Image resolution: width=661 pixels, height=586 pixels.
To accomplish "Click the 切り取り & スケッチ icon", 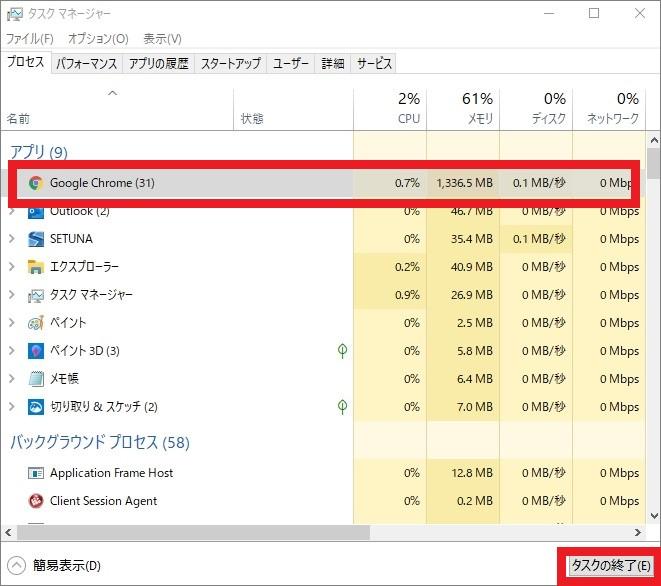I will [x=36, y=407].
